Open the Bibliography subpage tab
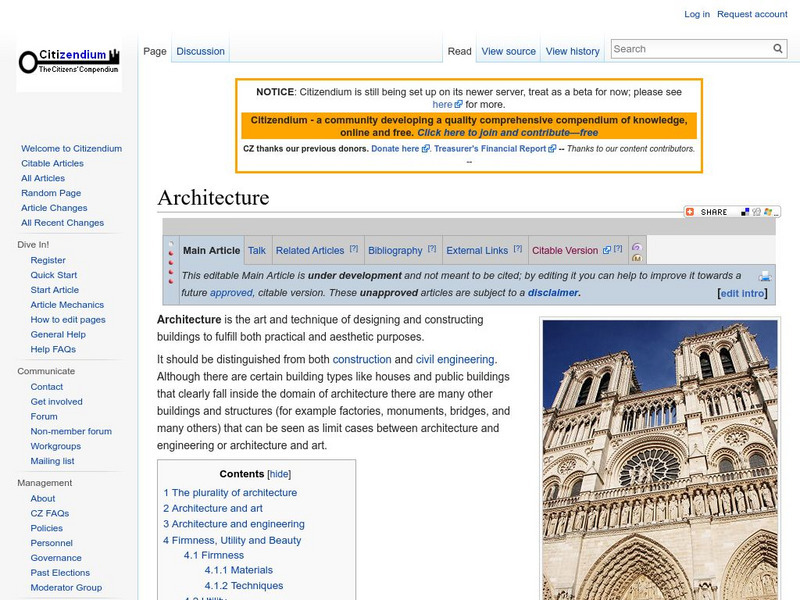Image resolution: width=800 pixels, height=600 pixels. coord(395,251)
